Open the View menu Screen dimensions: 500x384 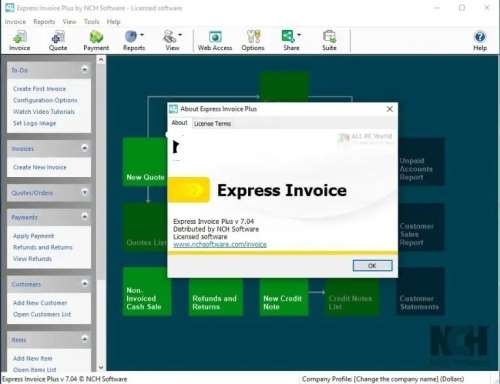pos(69,22)
